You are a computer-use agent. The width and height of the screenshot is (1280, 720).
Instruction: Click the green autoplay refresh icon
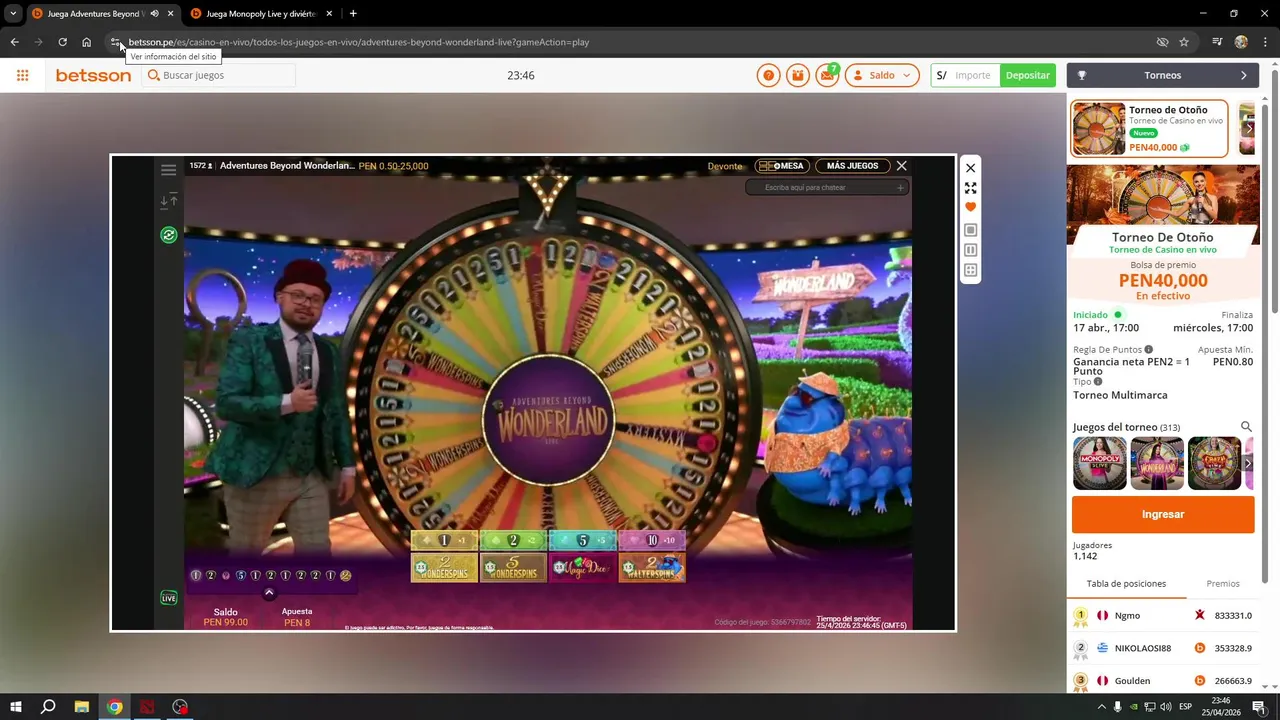168,235
